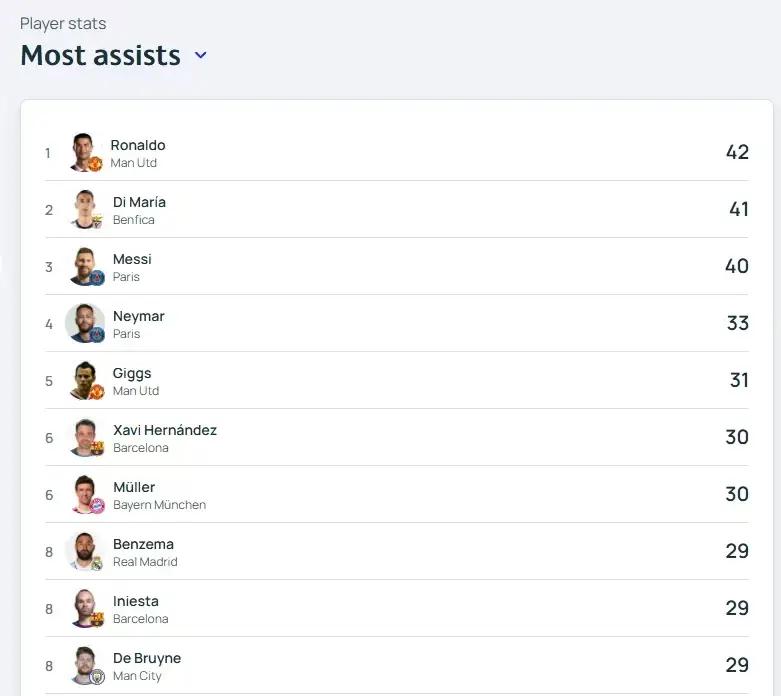Click Neymar's circular player photo
The image size is (781, 696).
click(x=85, y=323)
